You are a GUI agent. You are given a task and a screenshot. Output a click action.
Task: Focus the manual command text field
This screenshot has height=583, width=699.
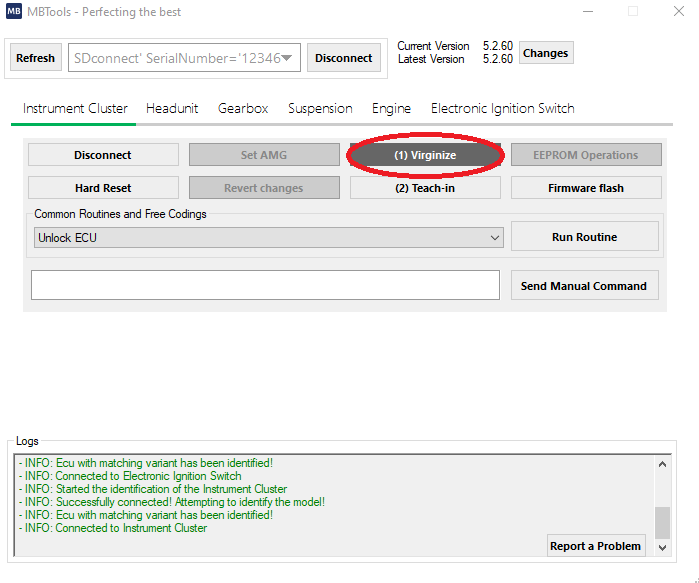265,285
